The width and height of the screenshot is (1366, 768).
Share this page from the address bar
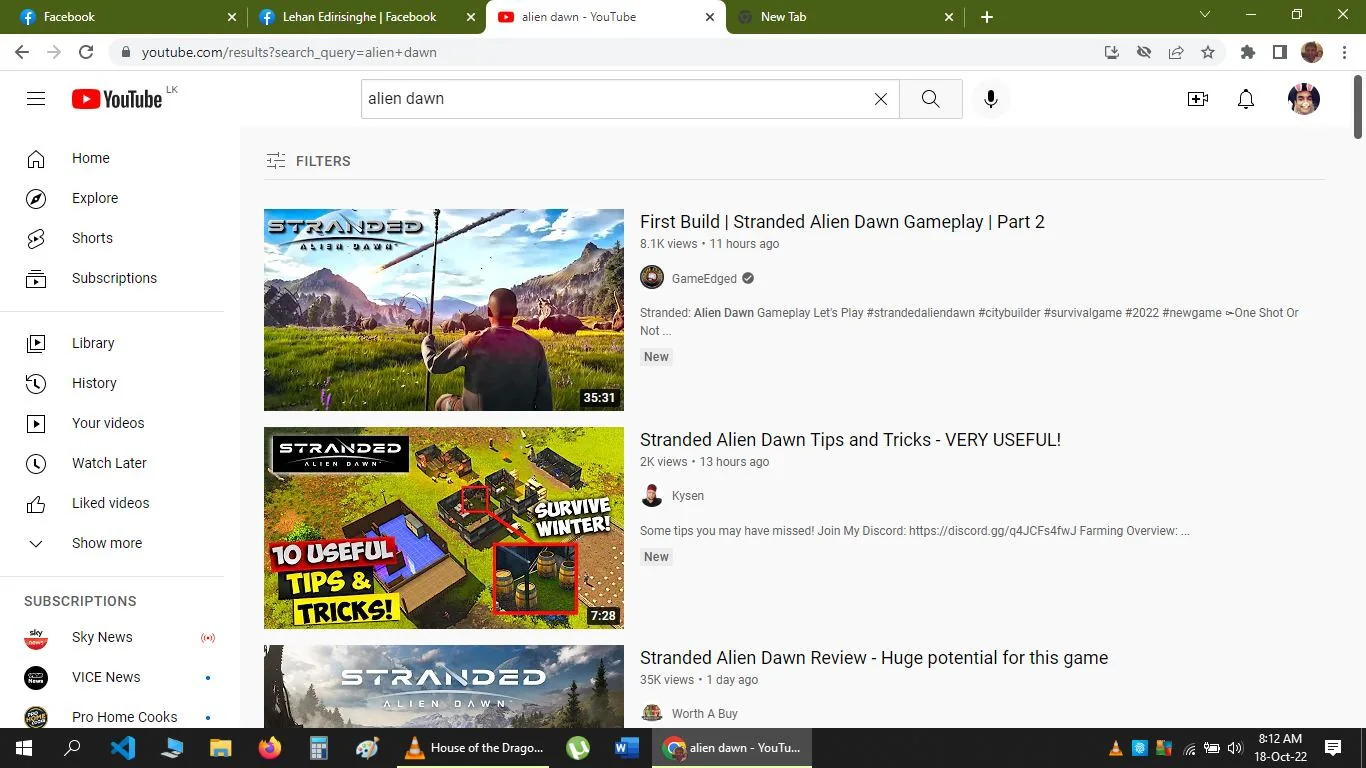[x=1176, y=52]
